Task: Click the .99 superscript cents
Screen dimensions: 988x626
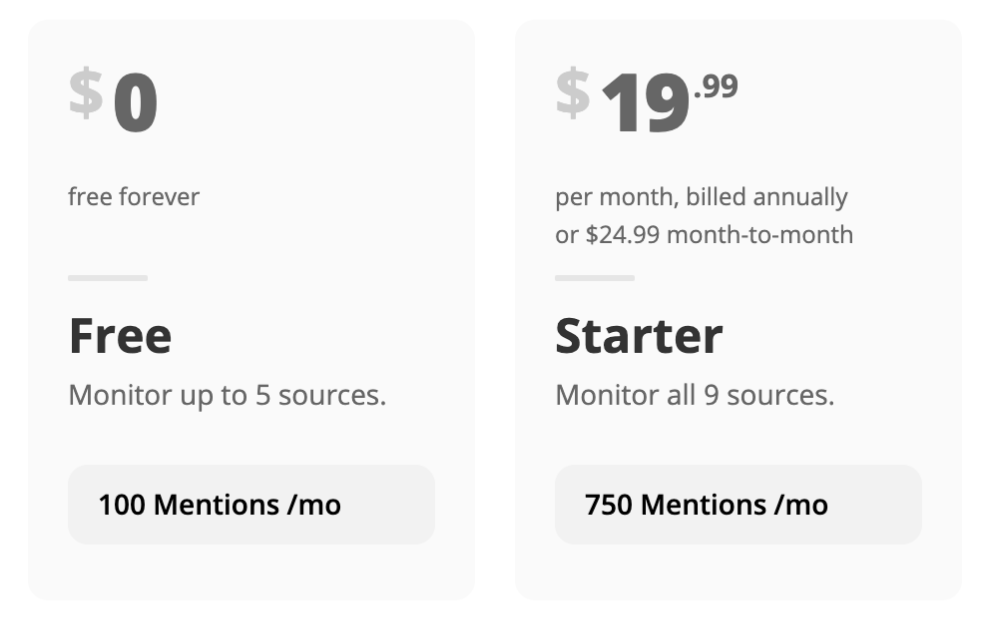Action: [x=715, y=88]
